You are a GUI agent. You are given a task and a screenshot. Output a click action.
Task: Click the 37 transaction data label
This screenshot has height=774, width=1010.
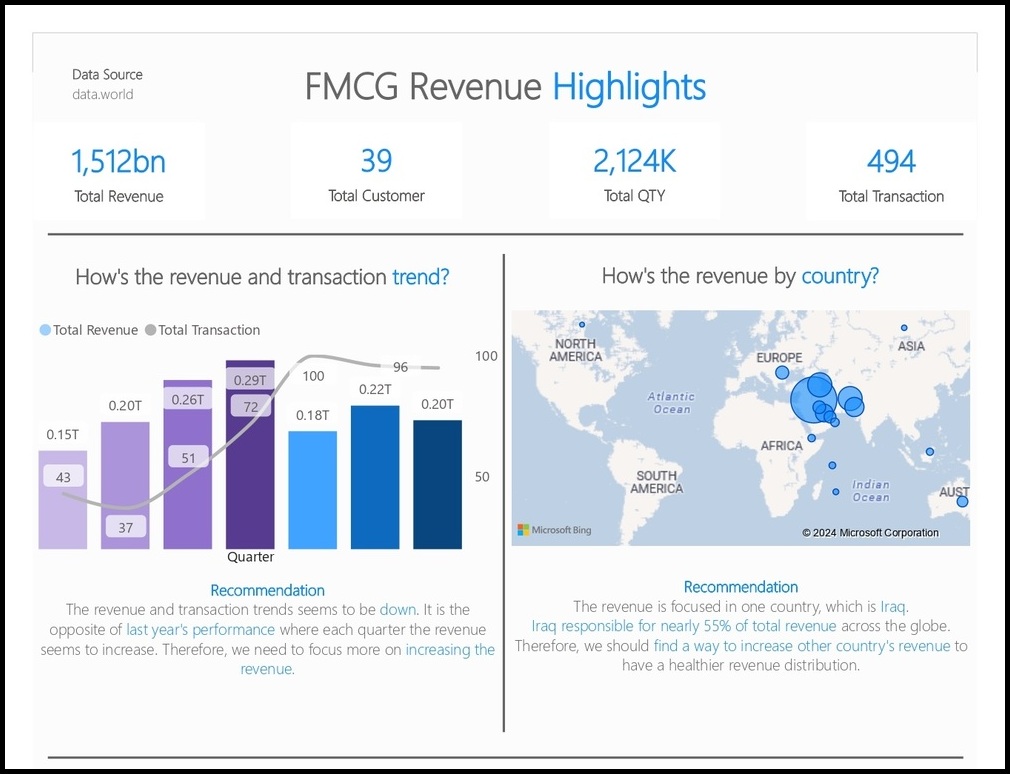point(126,527)
